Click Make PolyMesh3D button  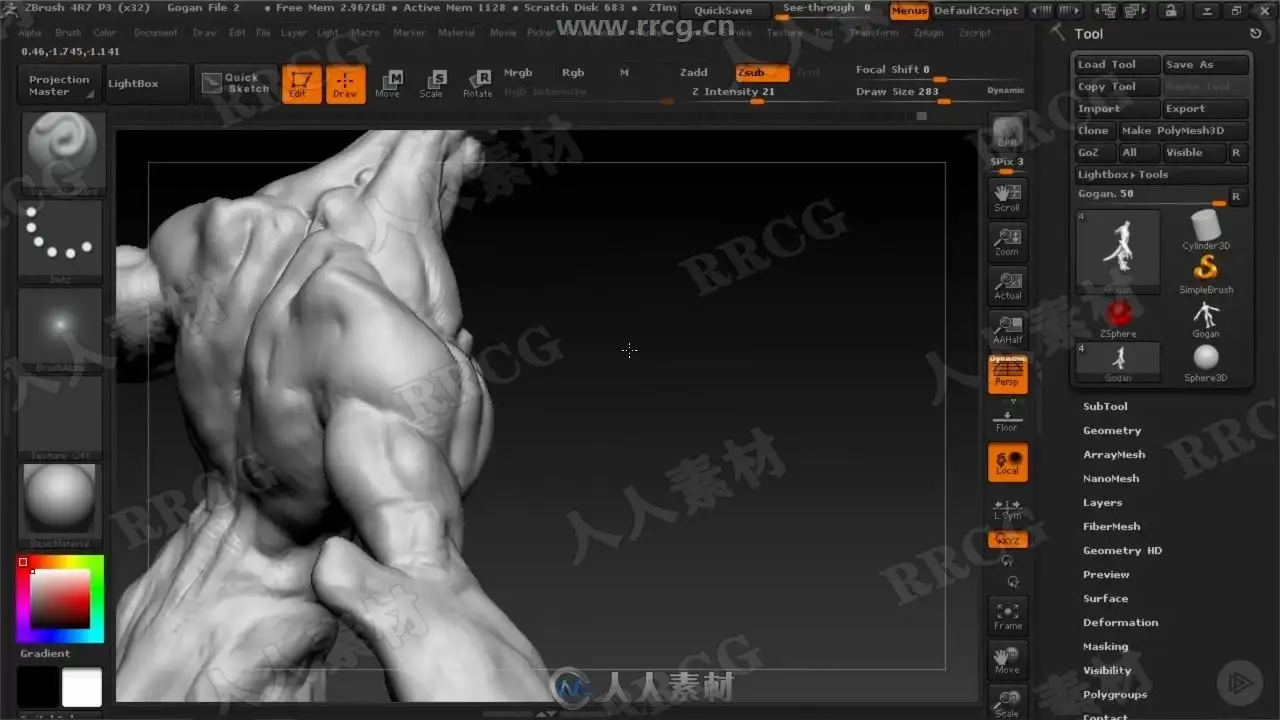coord(1184,131)
